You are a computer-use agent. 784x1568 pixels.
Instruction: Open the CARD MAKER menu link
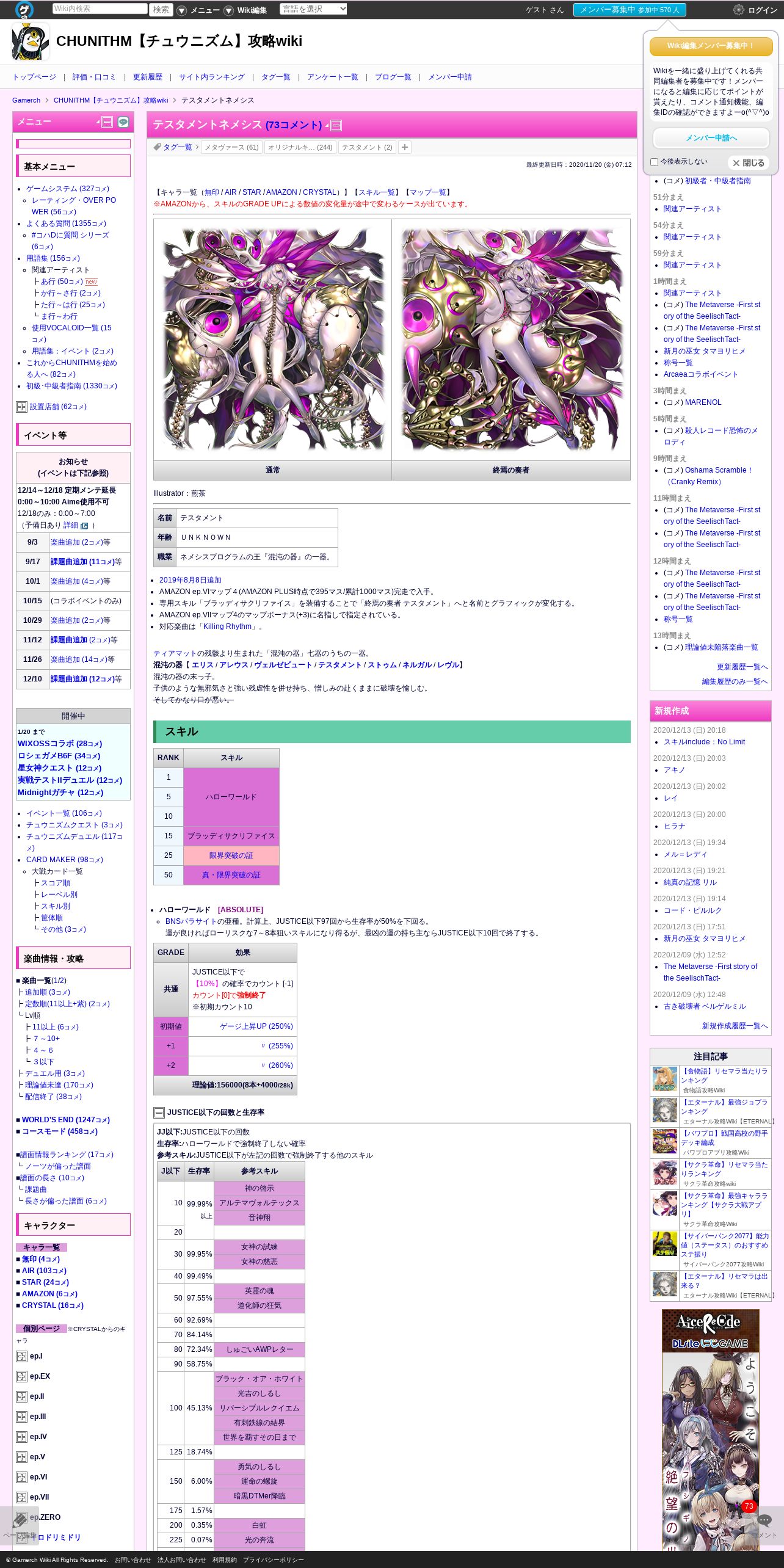pyautogui.click(x=65, y=860)
